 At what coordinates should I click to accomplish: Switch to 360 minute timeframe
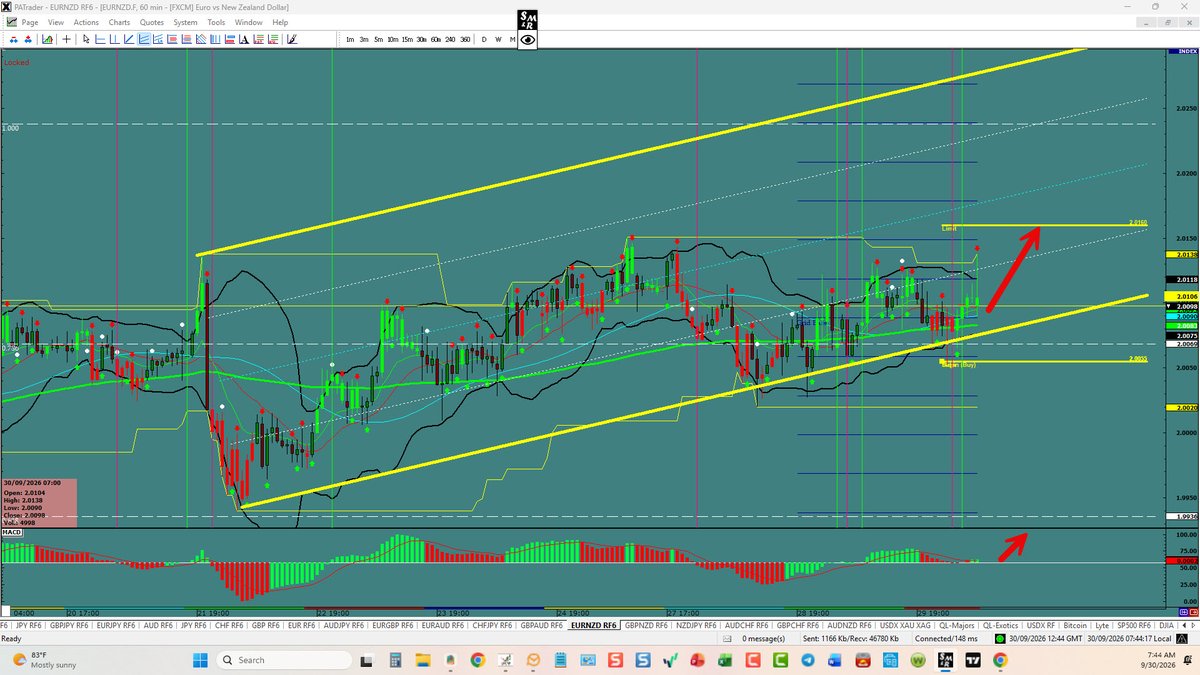[x=465, y=40]
